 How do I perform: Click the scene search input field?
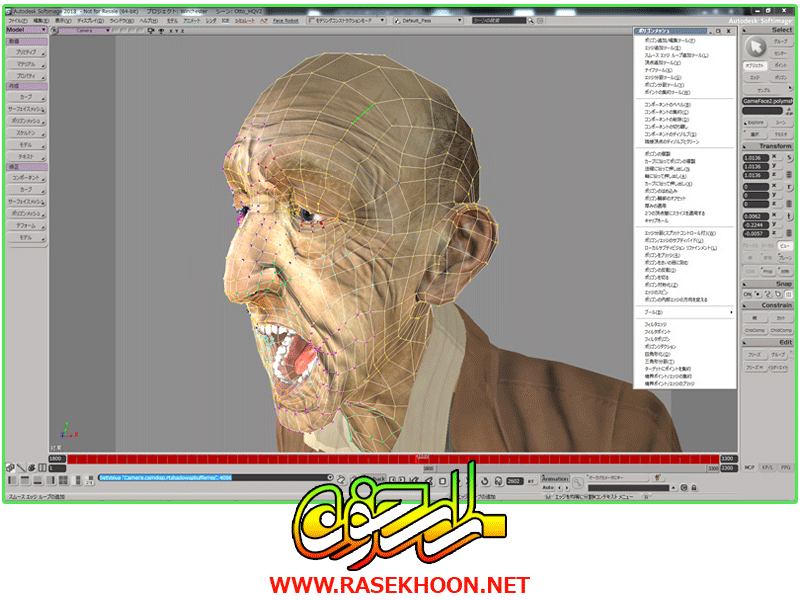tap(498, 20)
